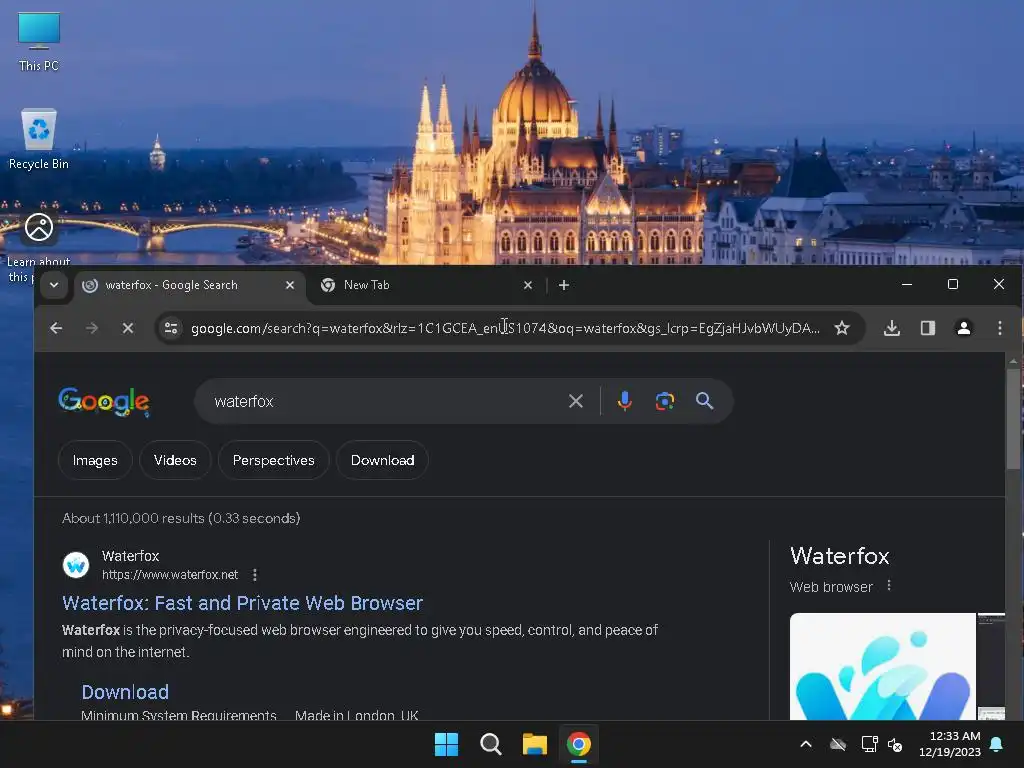
Task: Click the Chrome address bar URL
Action: [505, 328]
